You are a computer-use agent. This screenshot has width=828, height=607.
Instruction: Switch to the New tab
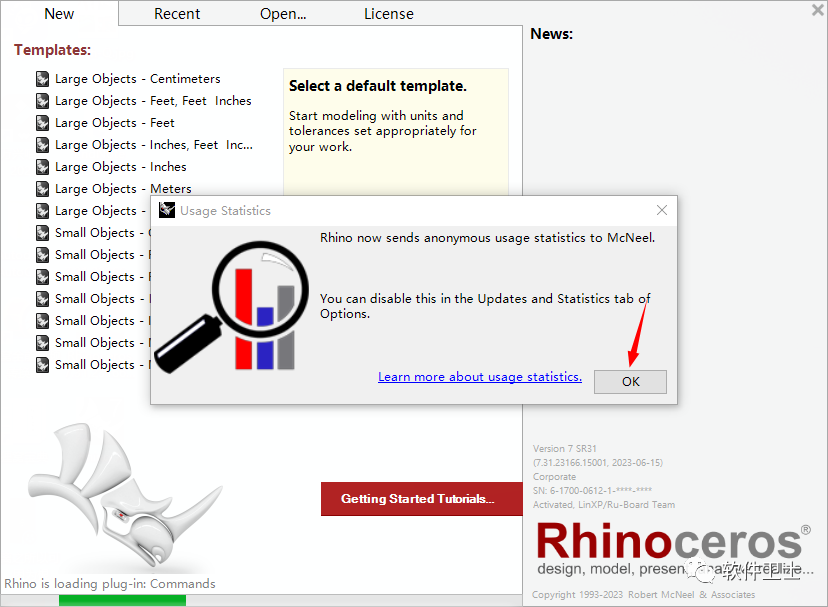click(x=59, y=14)
